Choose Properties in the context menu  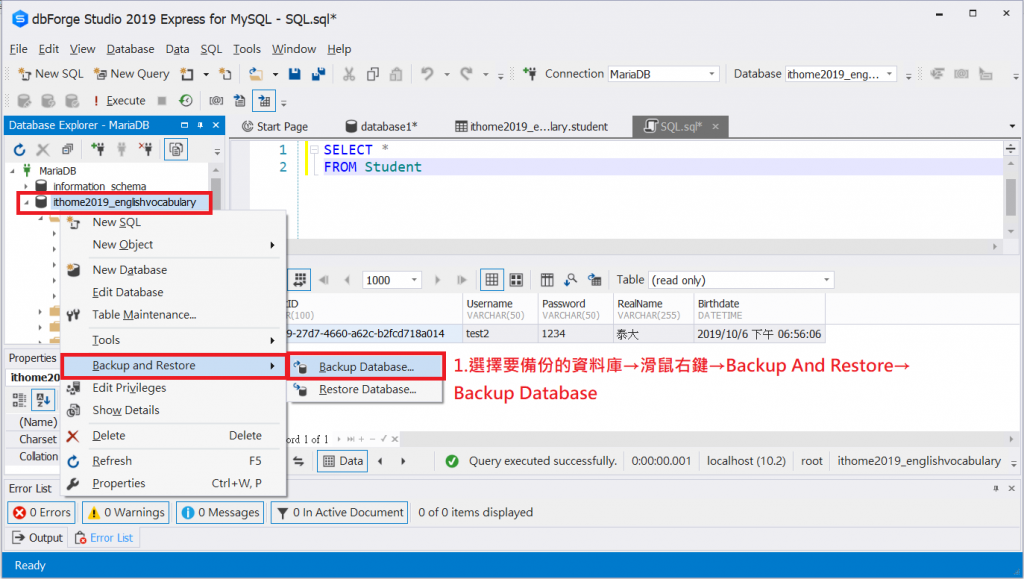173,483
